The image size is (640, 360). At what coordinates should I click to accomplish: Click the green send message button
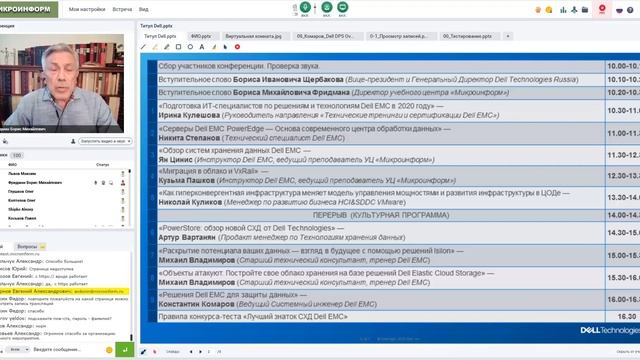(x=125, y=350)
